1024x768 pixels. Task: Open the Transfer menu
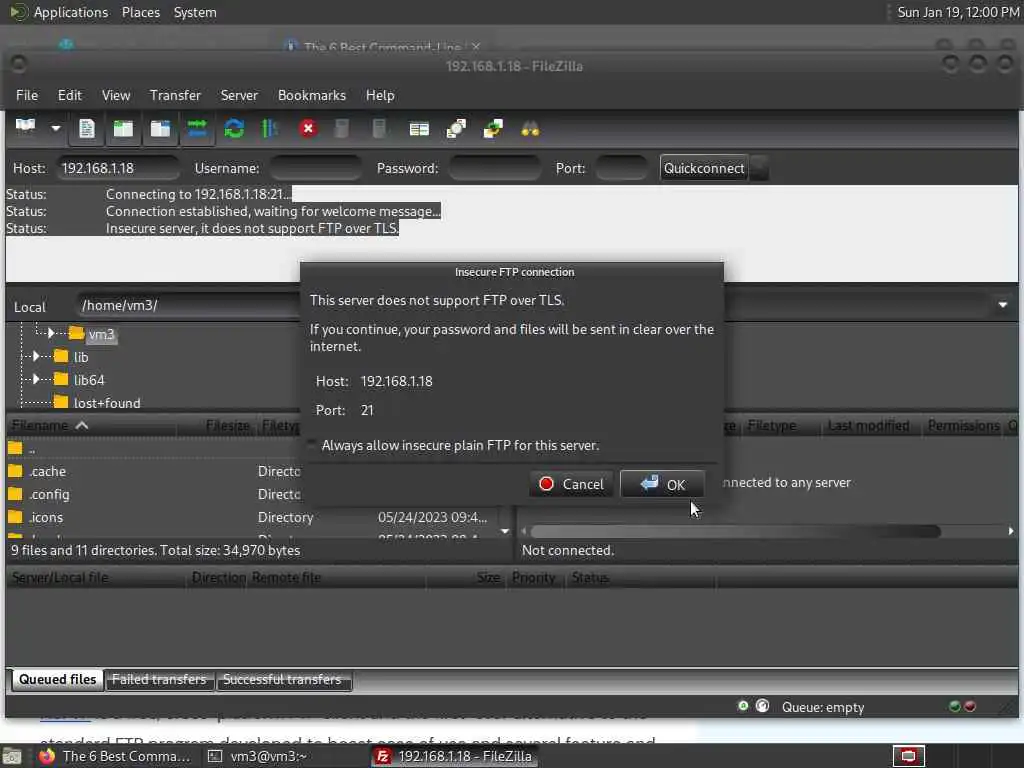(175, 95)
